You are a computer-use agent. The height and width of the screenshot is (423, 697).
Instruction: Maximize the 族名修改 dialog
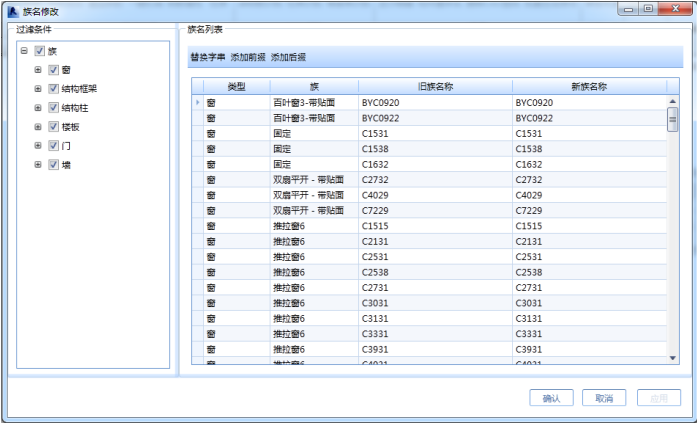coord(648,9)
